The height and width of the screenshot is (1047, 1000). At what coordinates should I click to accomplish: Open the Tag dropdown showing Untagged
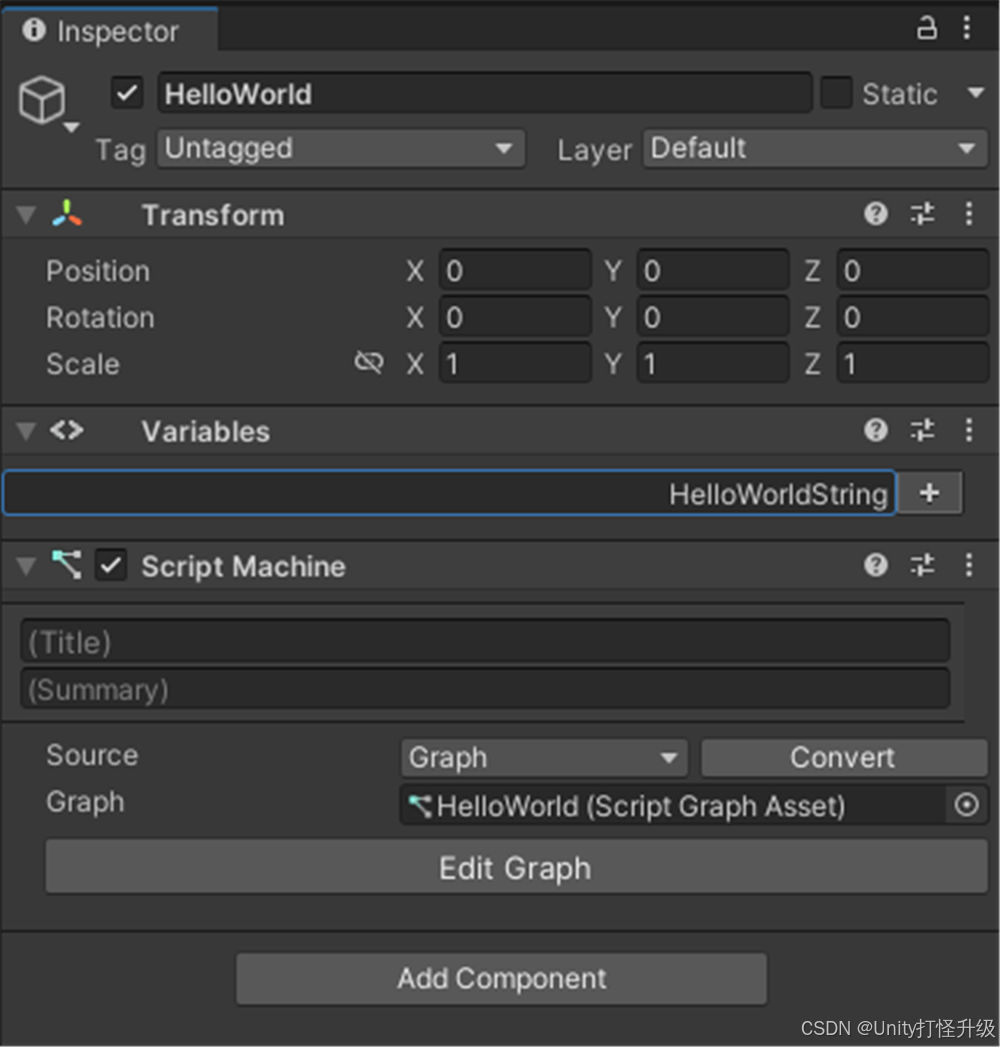pos(341,148)
